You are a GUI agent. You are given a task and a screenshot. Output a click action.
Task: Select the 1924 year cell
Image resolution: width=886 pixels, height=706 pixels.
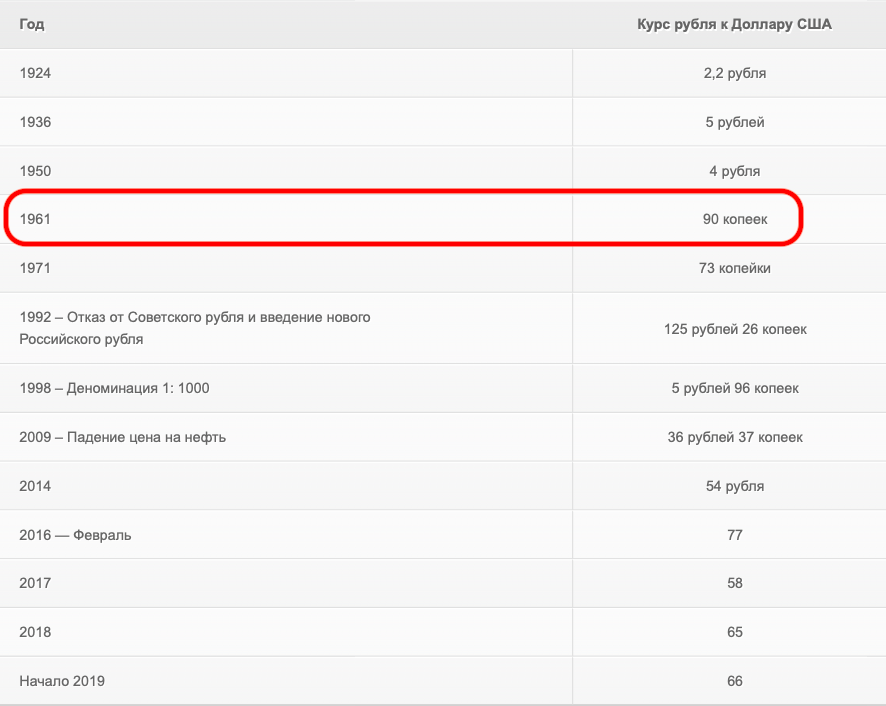[x=35, y=73]
